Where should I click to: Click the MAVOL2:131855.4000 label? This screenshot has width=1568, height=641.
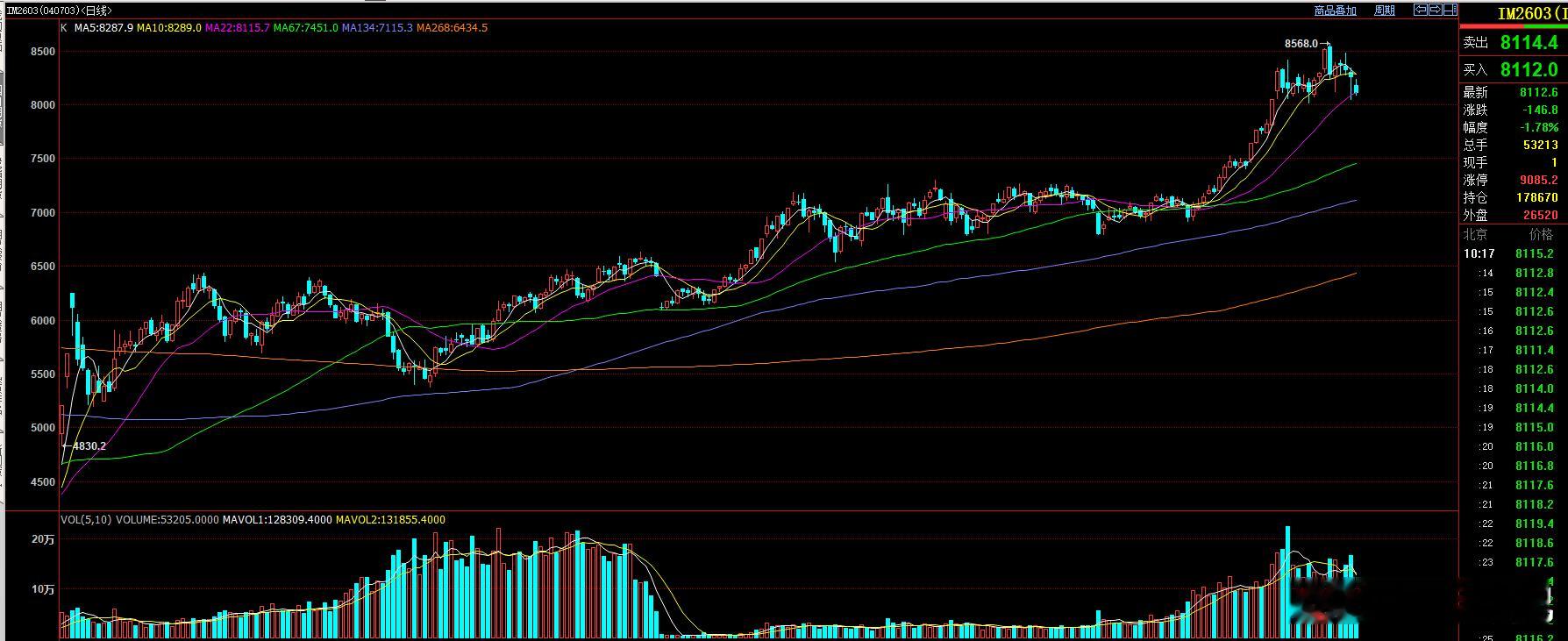pos(390,520)
